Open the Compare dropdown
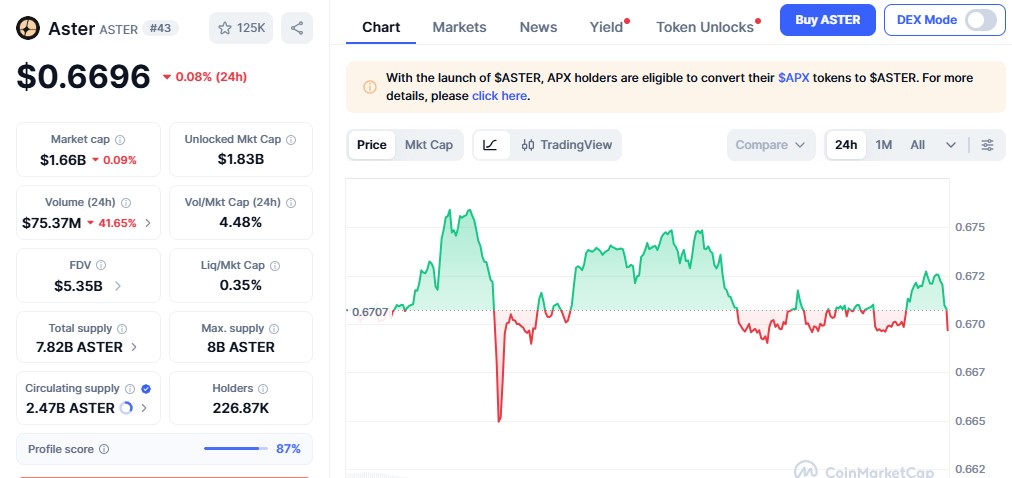The height and width of the screenshot is (478, 1012). (771, 144)
